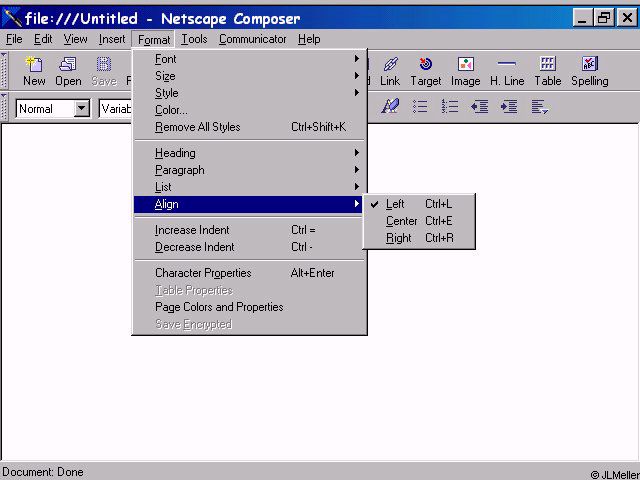
Task: Close the Netscape Composer window
Action: [627, 18]
